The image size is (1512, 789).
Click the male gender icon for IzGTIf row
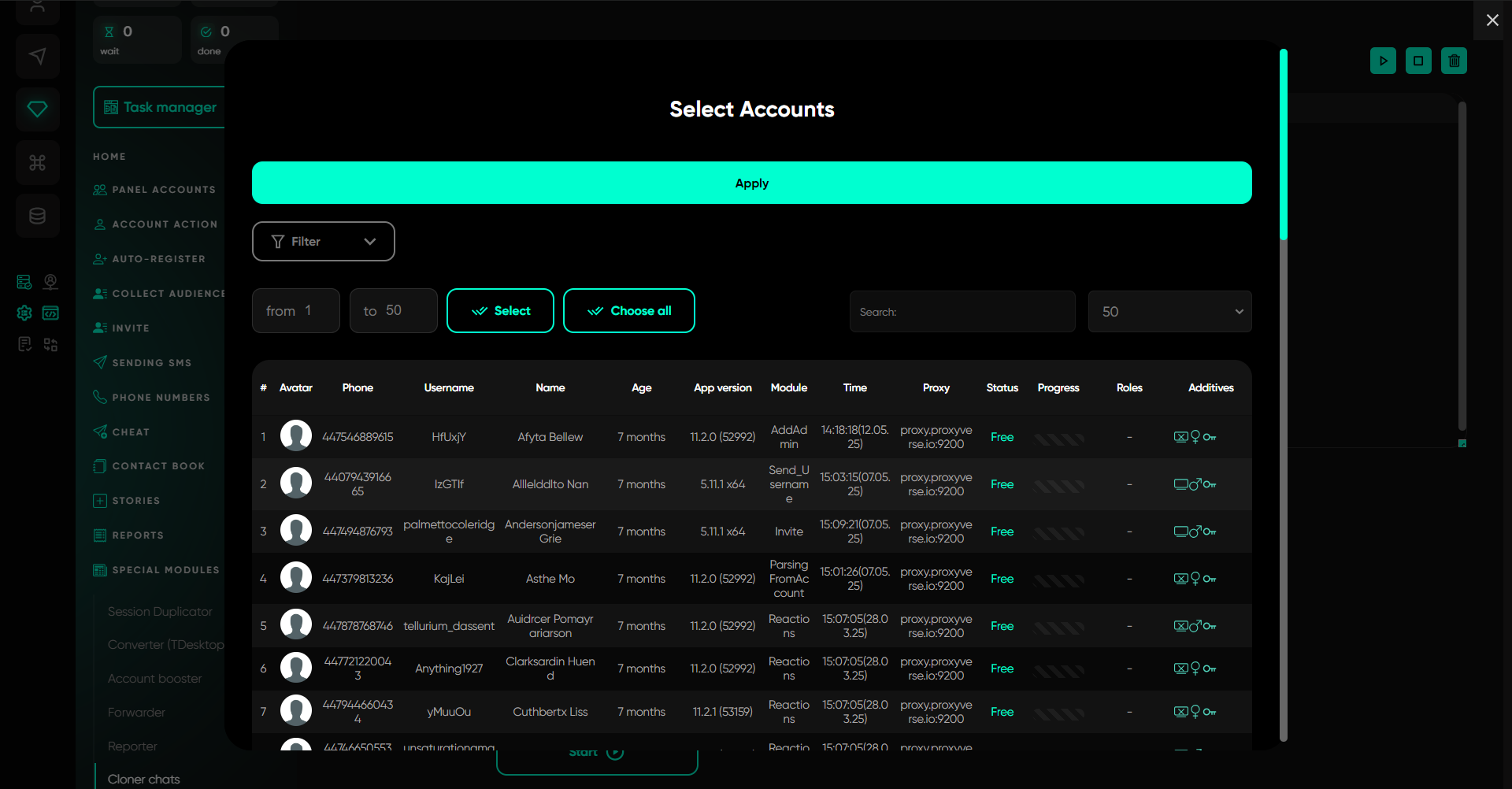click(1195, 484)
